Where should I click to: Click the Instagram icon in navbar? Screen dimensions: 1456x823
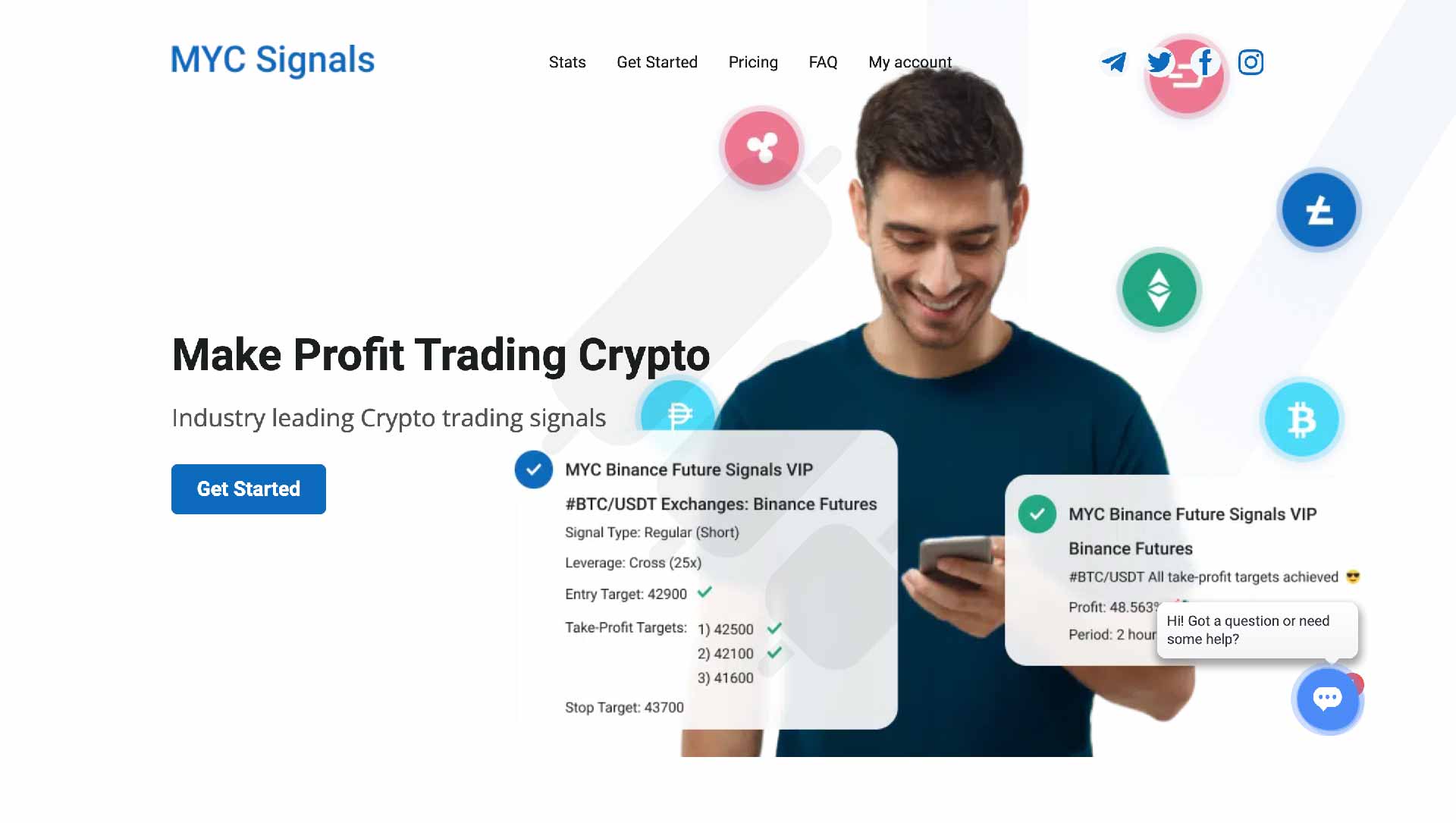coord(1251,62)
